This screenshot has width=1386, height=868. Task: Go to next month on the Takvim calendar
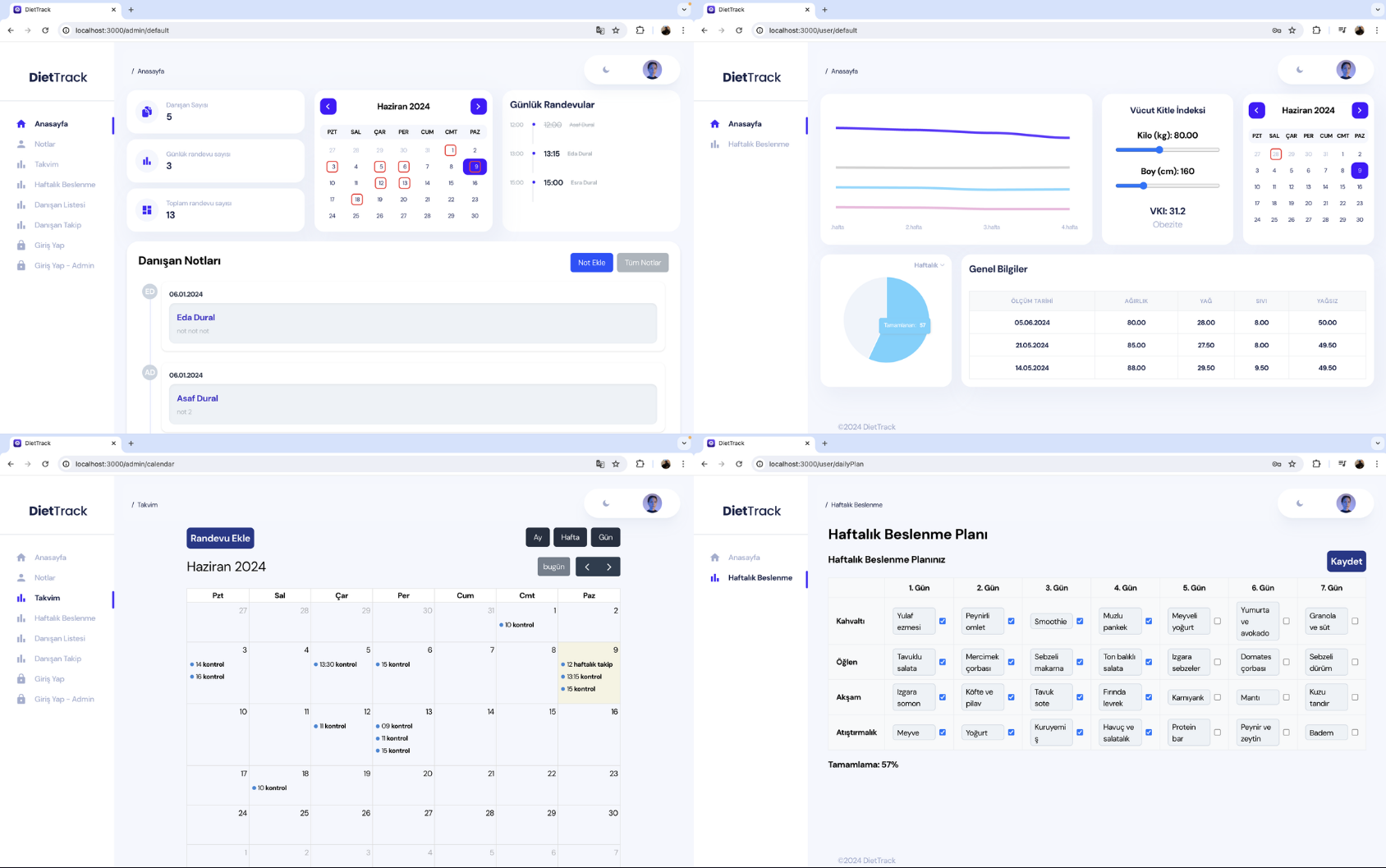click(608, 567)
